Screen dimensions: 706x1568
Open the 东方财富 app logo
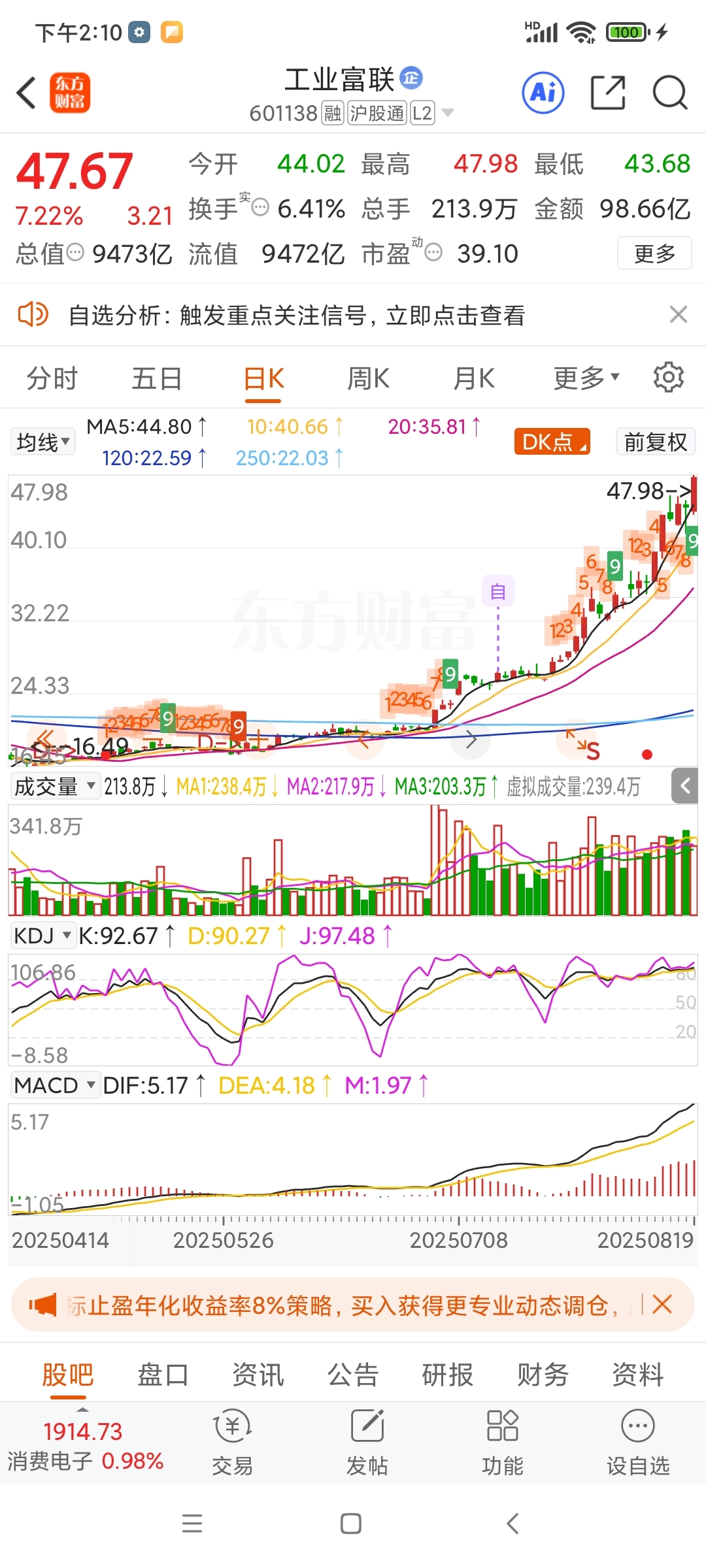pos(70,92)
